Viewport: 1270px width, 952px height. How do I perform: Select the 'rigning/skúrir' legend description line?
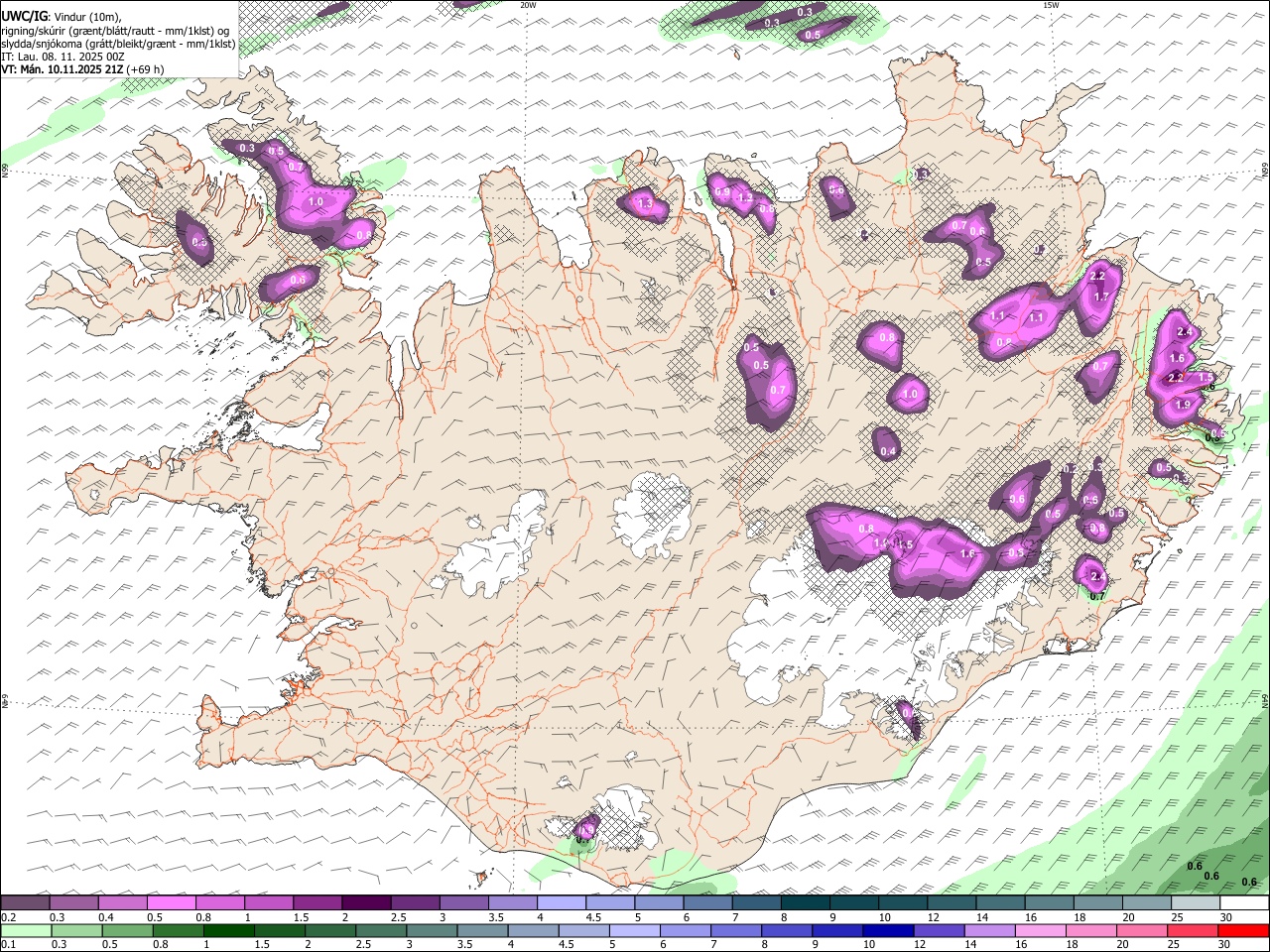point(115,30)
